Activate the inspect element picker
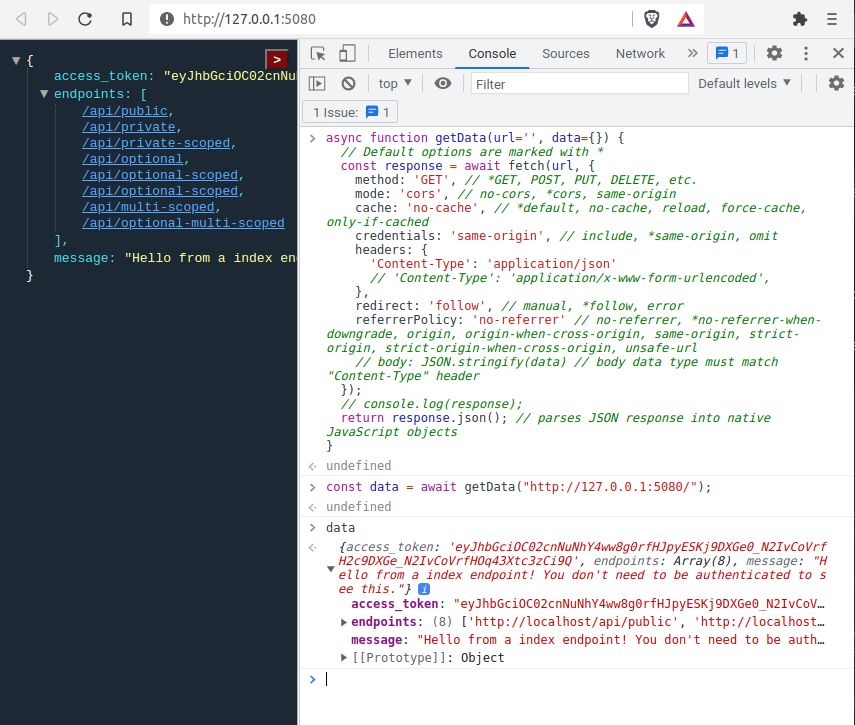Viewport: 855px width, 725px height. pyautogui.click(x=318, y=53)
